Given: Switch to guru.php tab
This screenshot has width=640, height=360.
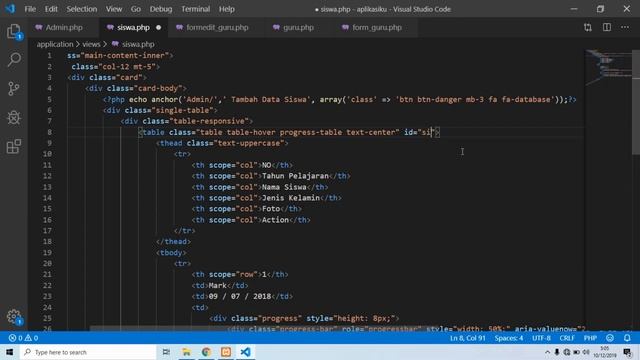Looking at the screenshot, I should [298, 27].
